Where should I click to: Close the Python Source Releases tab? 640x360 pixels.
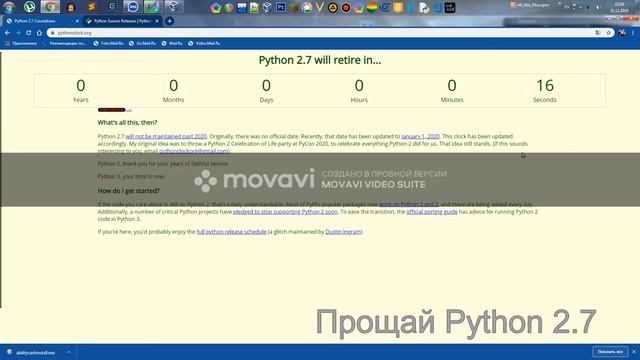coord(157,21)
